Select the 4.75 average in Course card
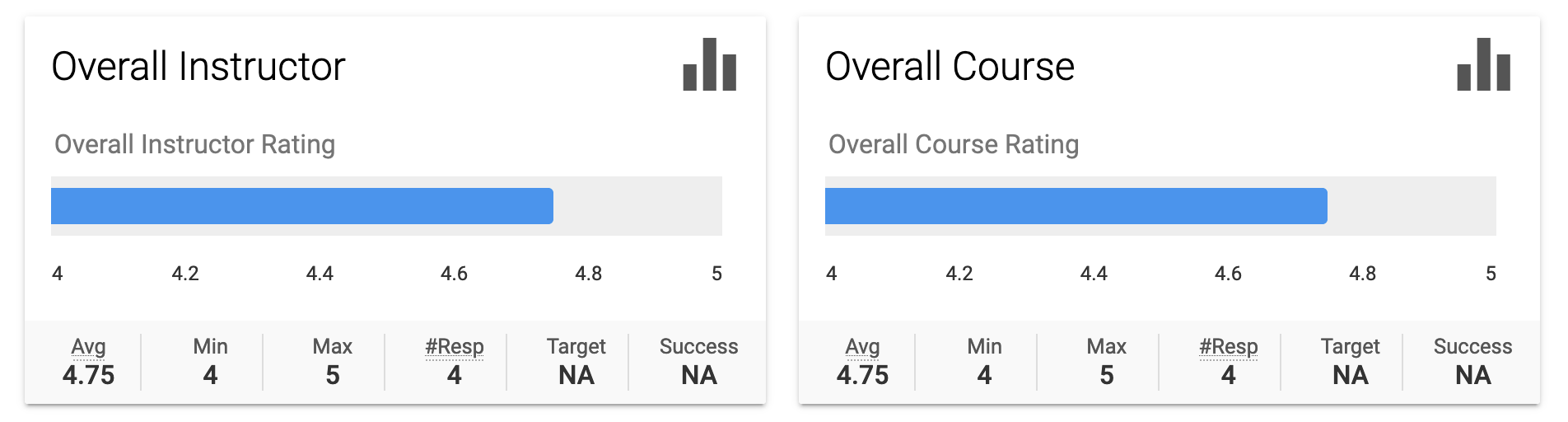 (862, 376)
